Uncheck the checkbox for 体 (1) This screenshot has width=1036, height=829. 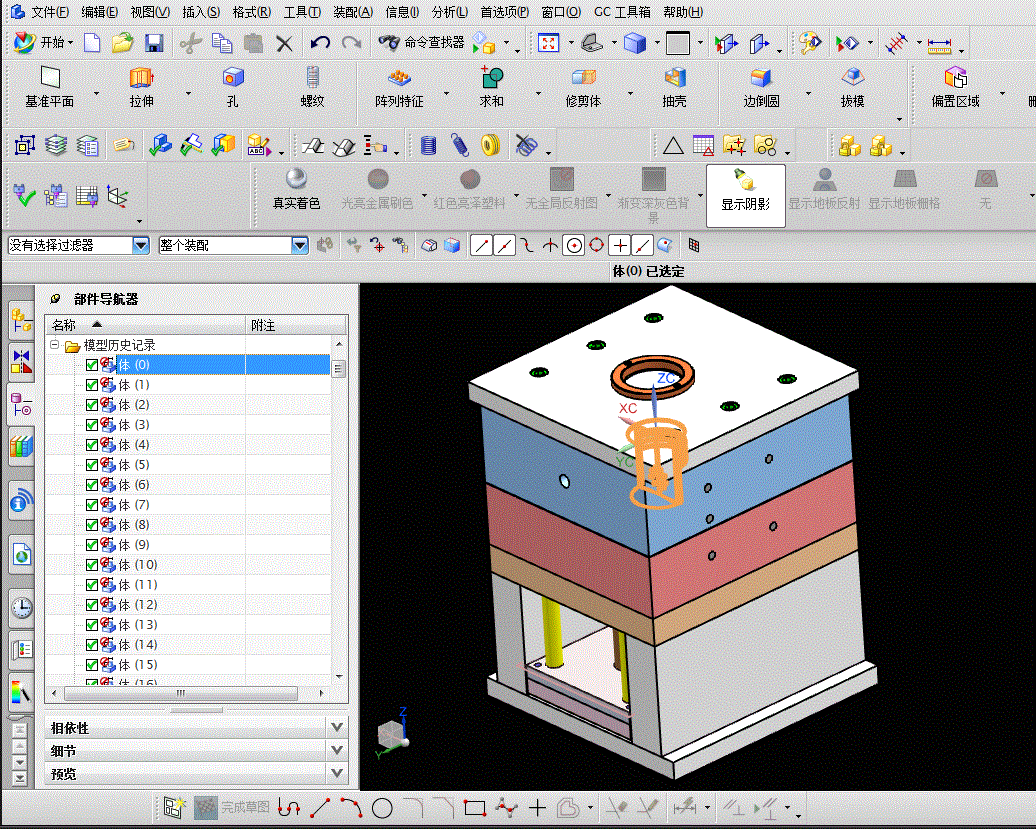(92, 385)
